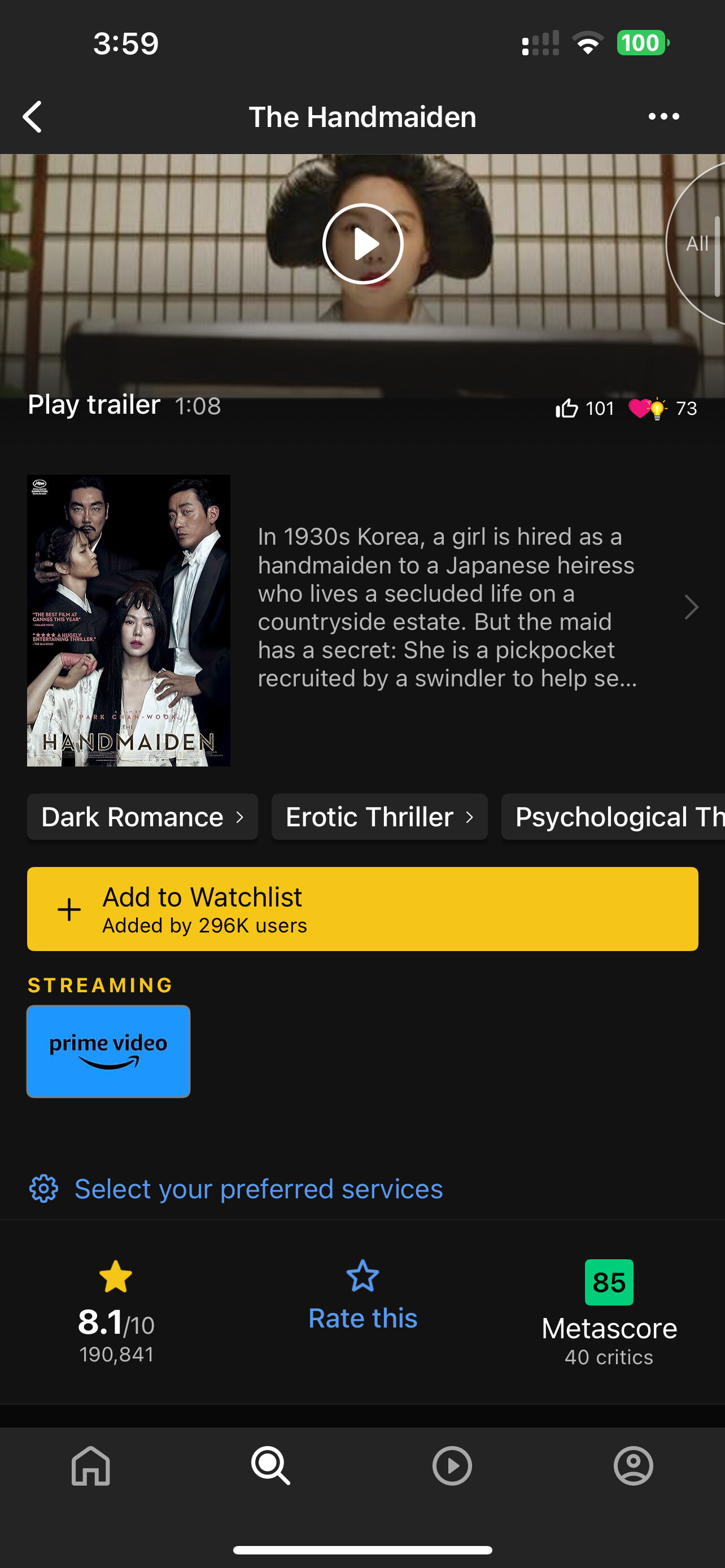Open the Video play tab icon
This screenshot has height=1568, width=725.
452,1465
